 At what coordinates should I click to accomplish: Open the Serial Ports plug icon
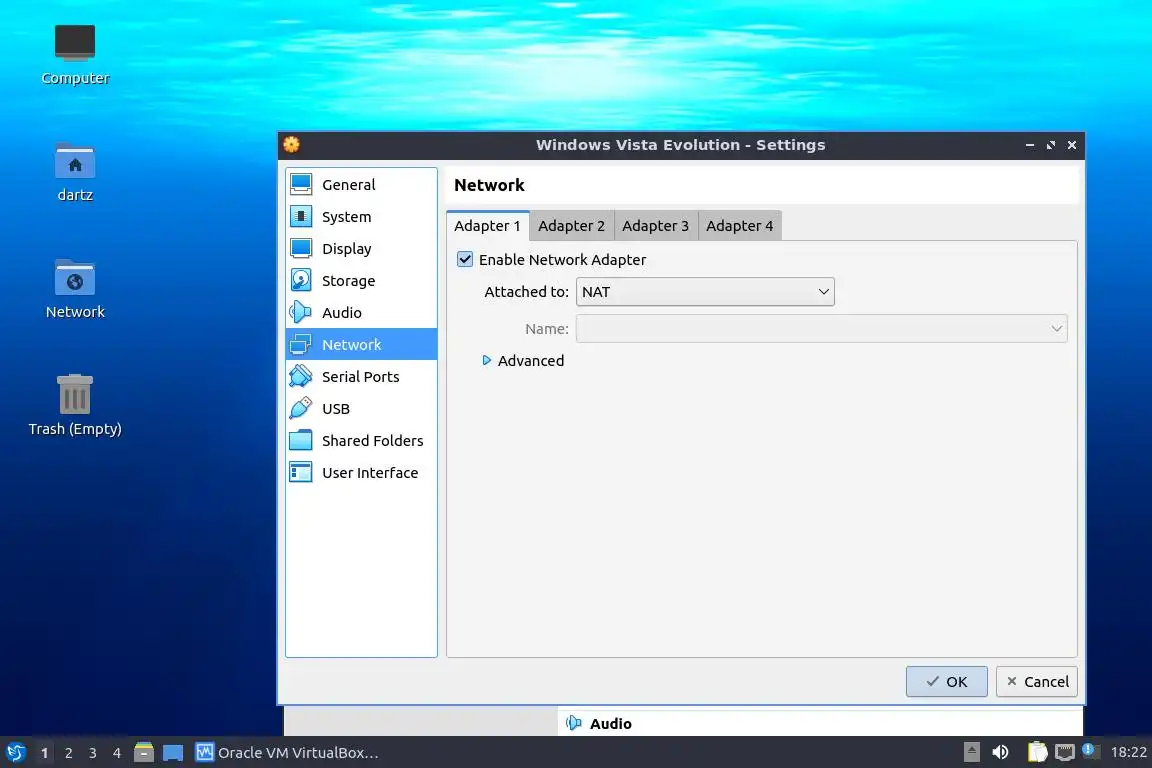point(300,376)
